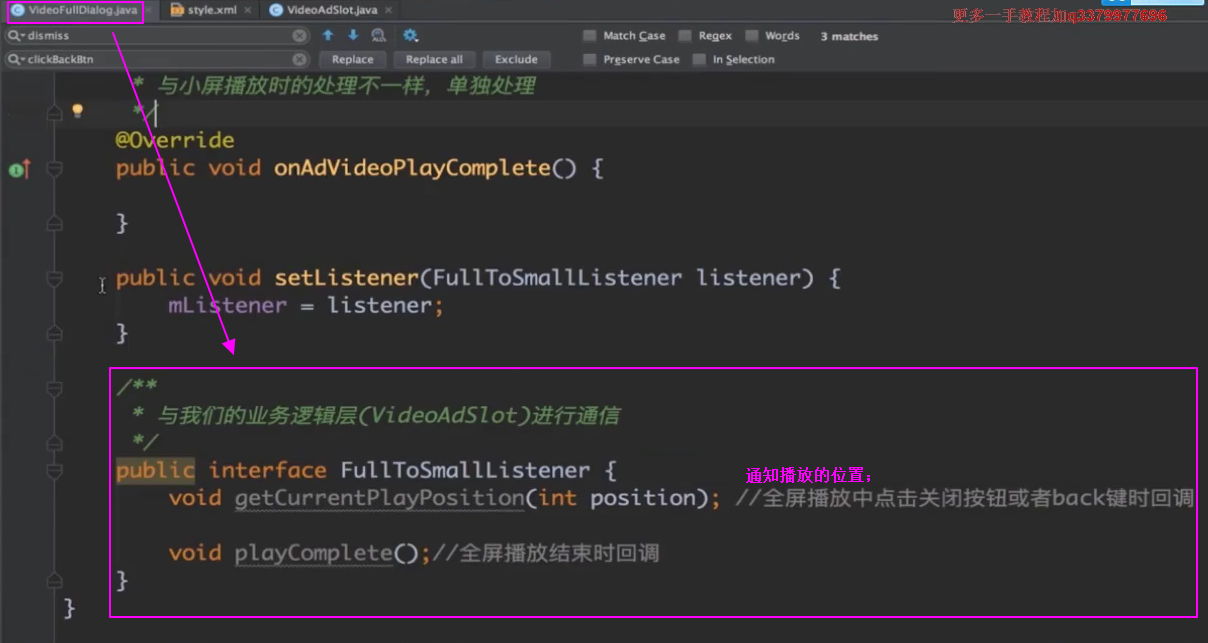Click into the 'clickBackBtn' replace input field
Viewport: 1208px width, 643px height.
pyautogui.click(x=150, y=60)
